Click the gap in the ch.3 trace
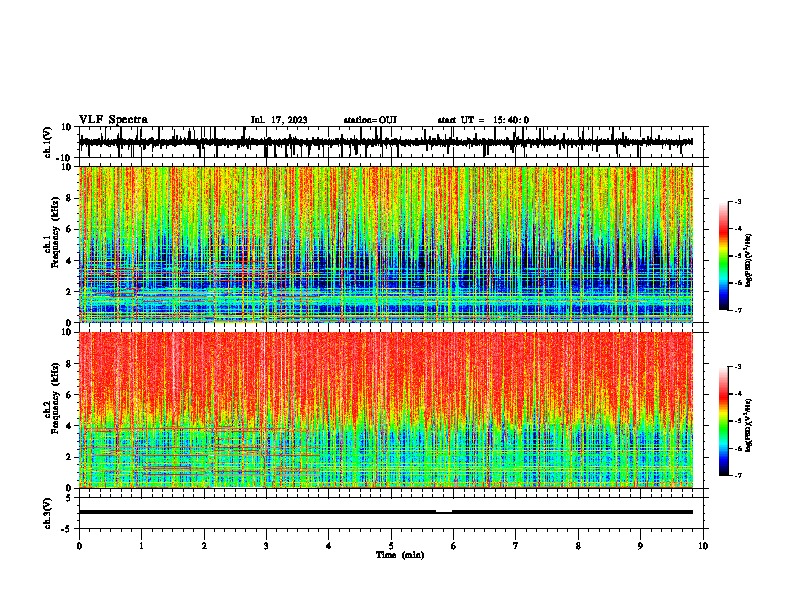Screen dimensions: 792x612 (444, 512)
